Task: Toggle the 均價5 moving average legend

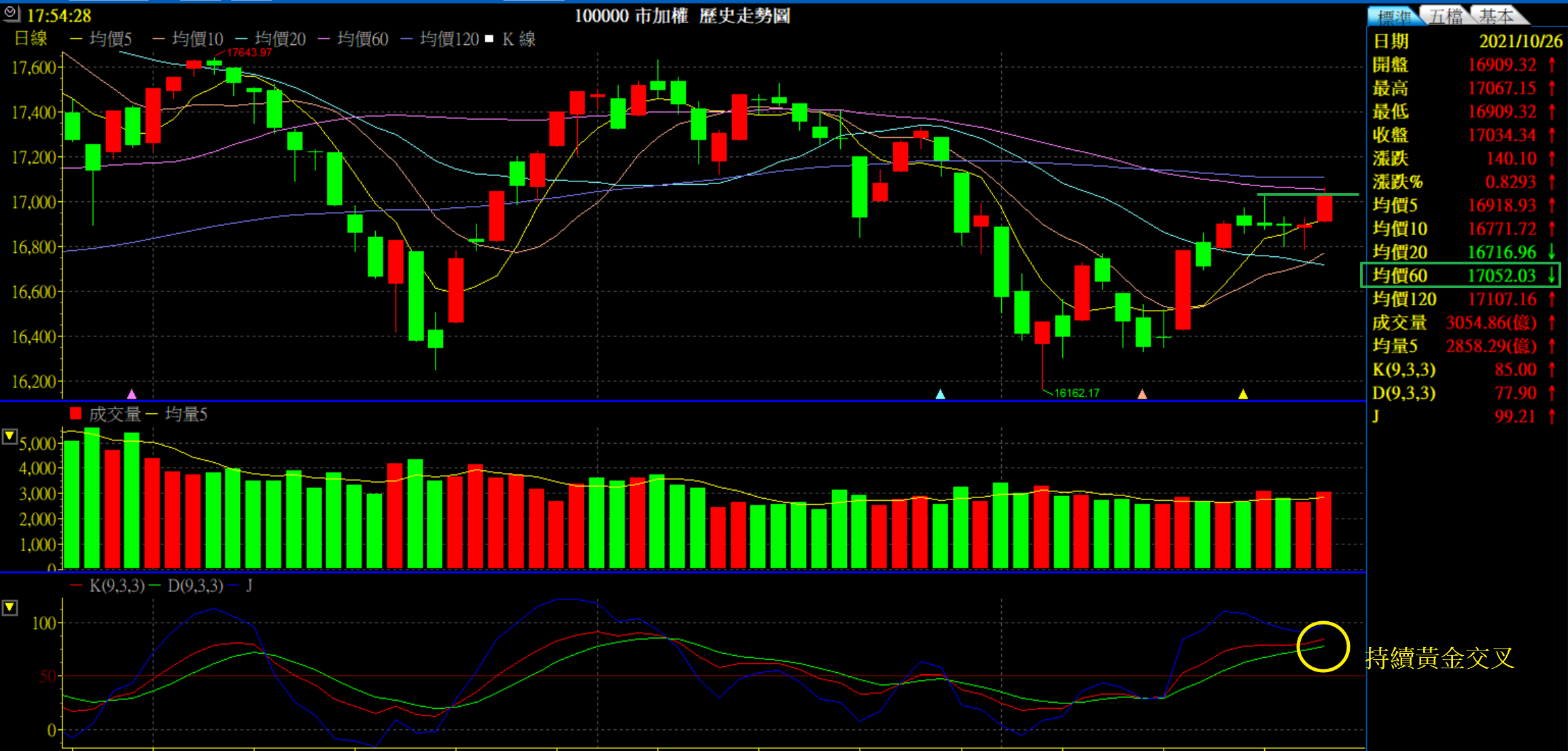Action: click(109, 39)
